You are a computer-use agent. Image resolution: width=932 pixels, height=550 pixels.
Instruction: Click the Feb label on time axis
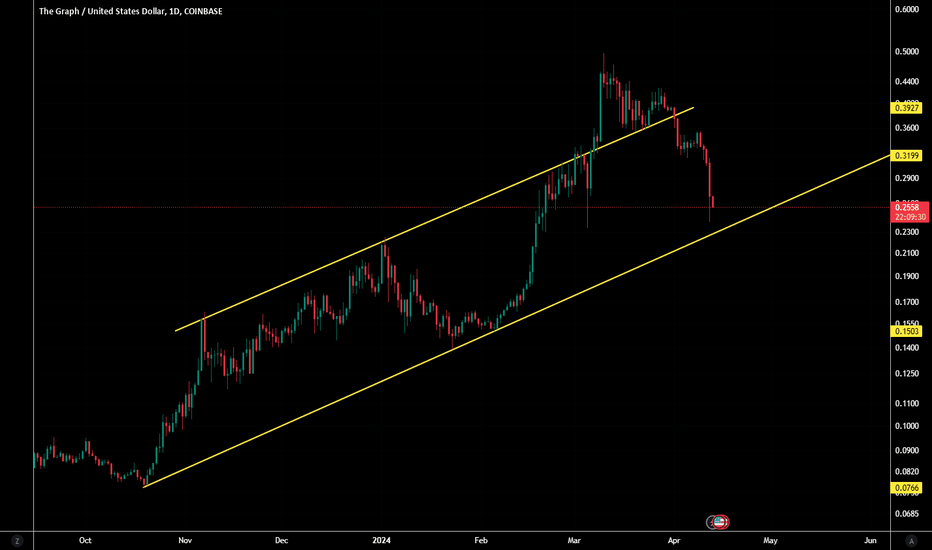pos(481,540)
